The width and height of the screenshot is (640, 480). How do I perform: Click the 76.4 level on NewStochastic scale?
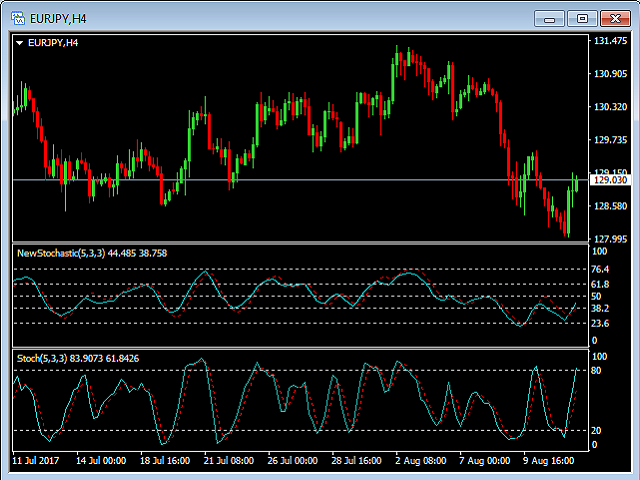(600, 270)
